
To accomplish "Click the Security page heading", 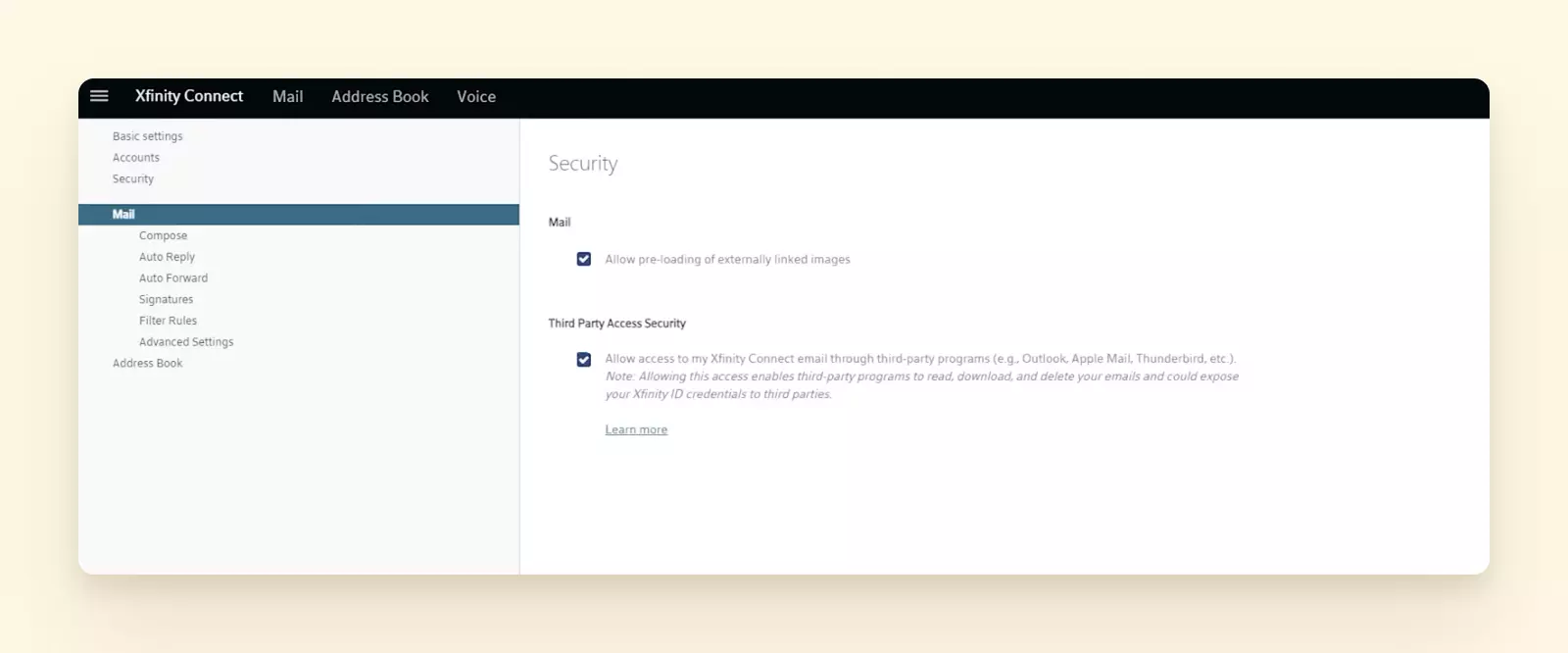I will click(583, 164).
